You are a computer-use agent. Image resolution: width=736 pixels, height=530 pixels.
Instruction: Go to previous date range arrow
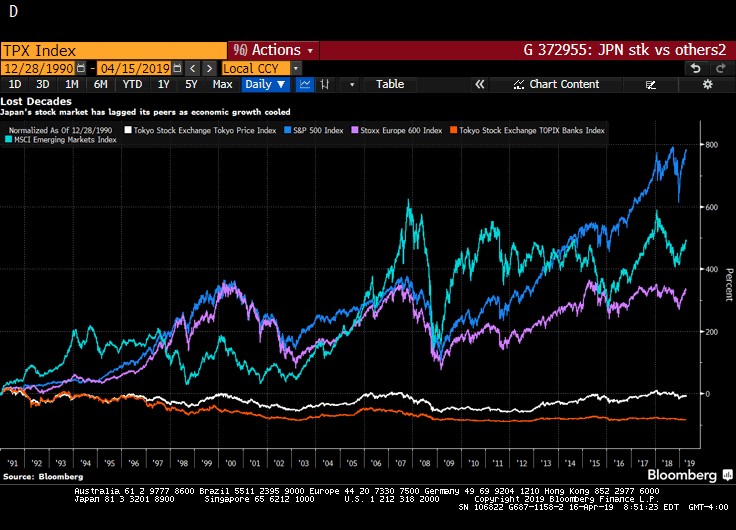pyautogui.click(x=192, y=69)
